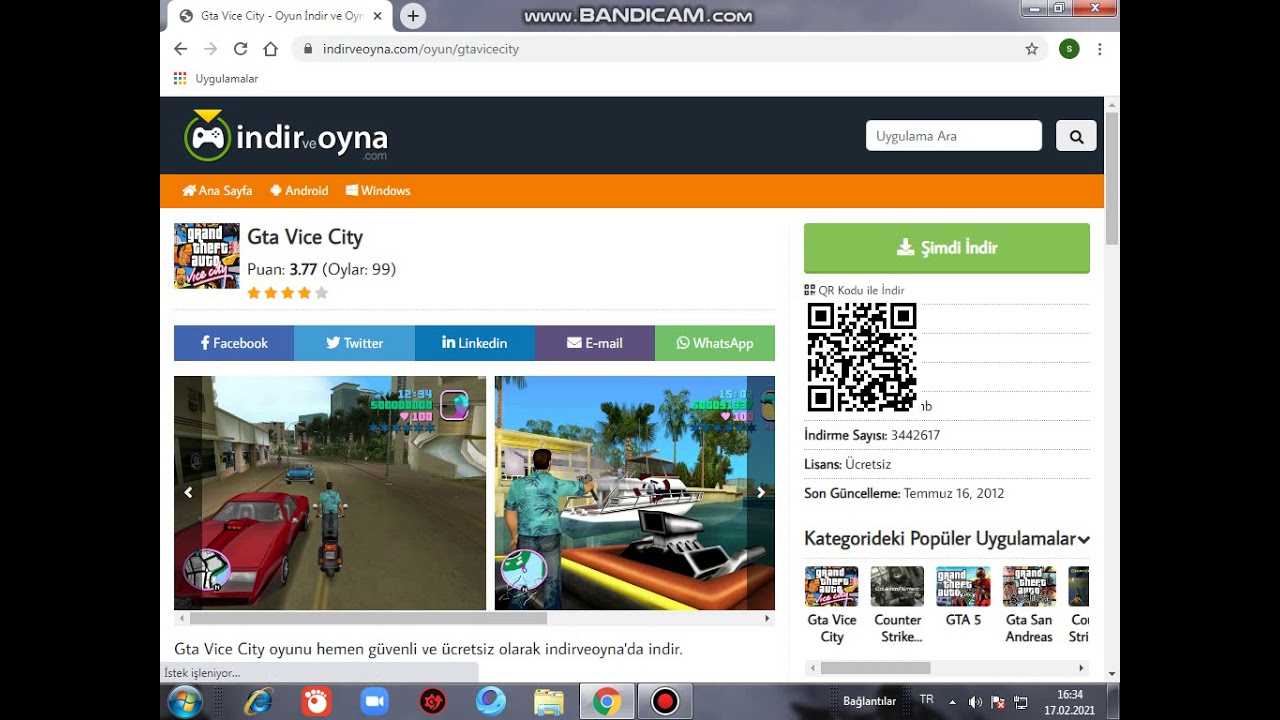Open the file explorer folder on taskbar
This screenshot has width=1280, height=720.
pos(548,702)
